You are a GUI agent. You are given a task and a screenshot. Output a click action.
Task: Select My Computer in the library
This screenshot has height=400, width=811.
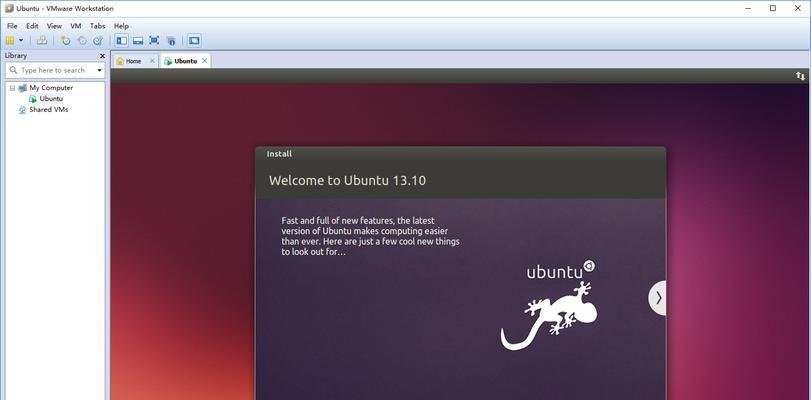51,88
